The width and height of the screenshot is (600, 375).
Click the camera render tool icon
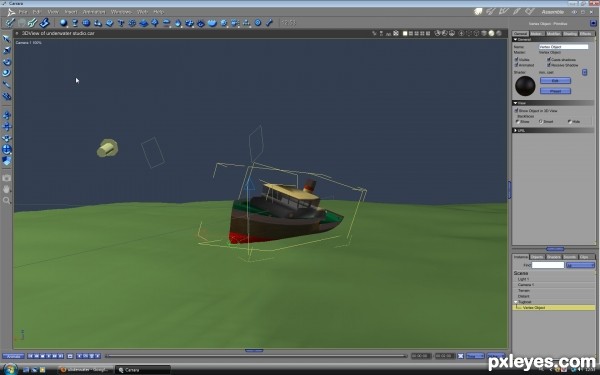point(7,178)
